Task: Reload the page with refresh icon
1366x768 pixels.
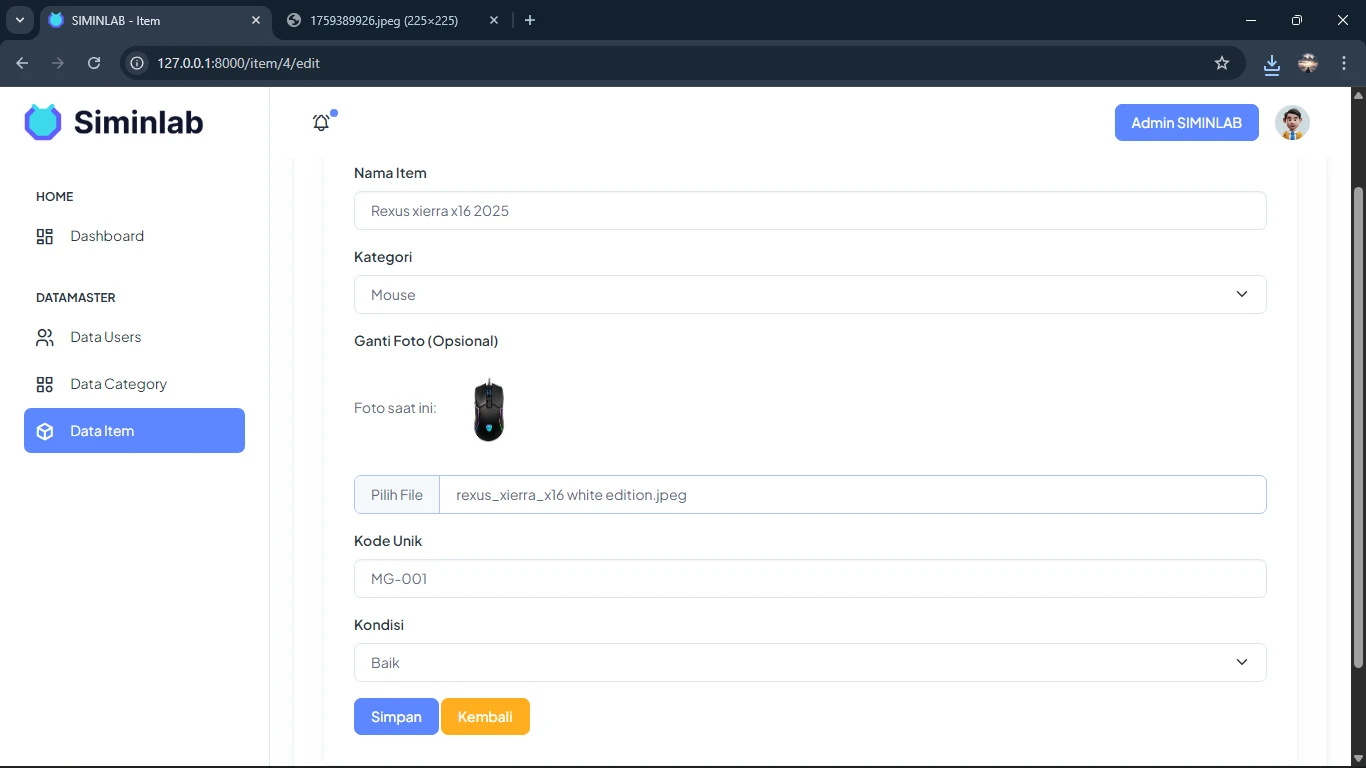Action: click(x=94, y=63)
